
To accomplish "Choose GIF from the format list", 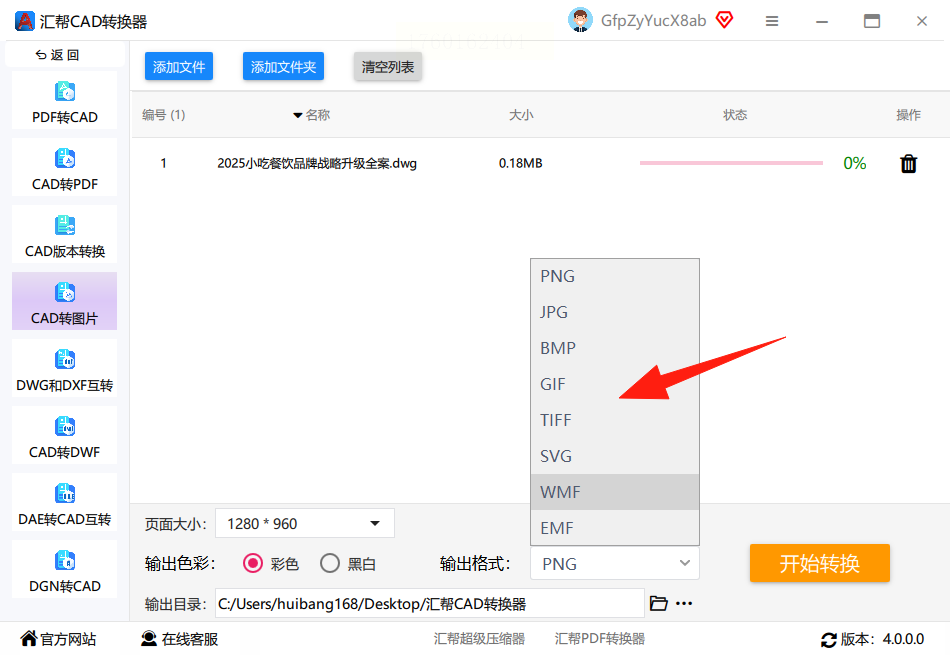I will (615, 384).
